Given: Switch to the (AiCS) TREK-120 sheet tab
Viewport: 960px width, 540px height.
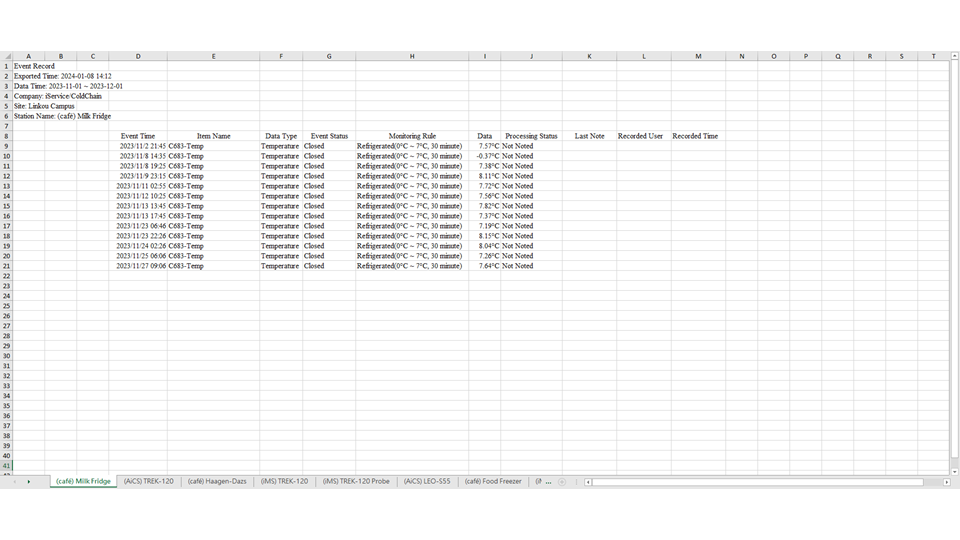Looking at the screenshot, I should click(x=148, y=482).
